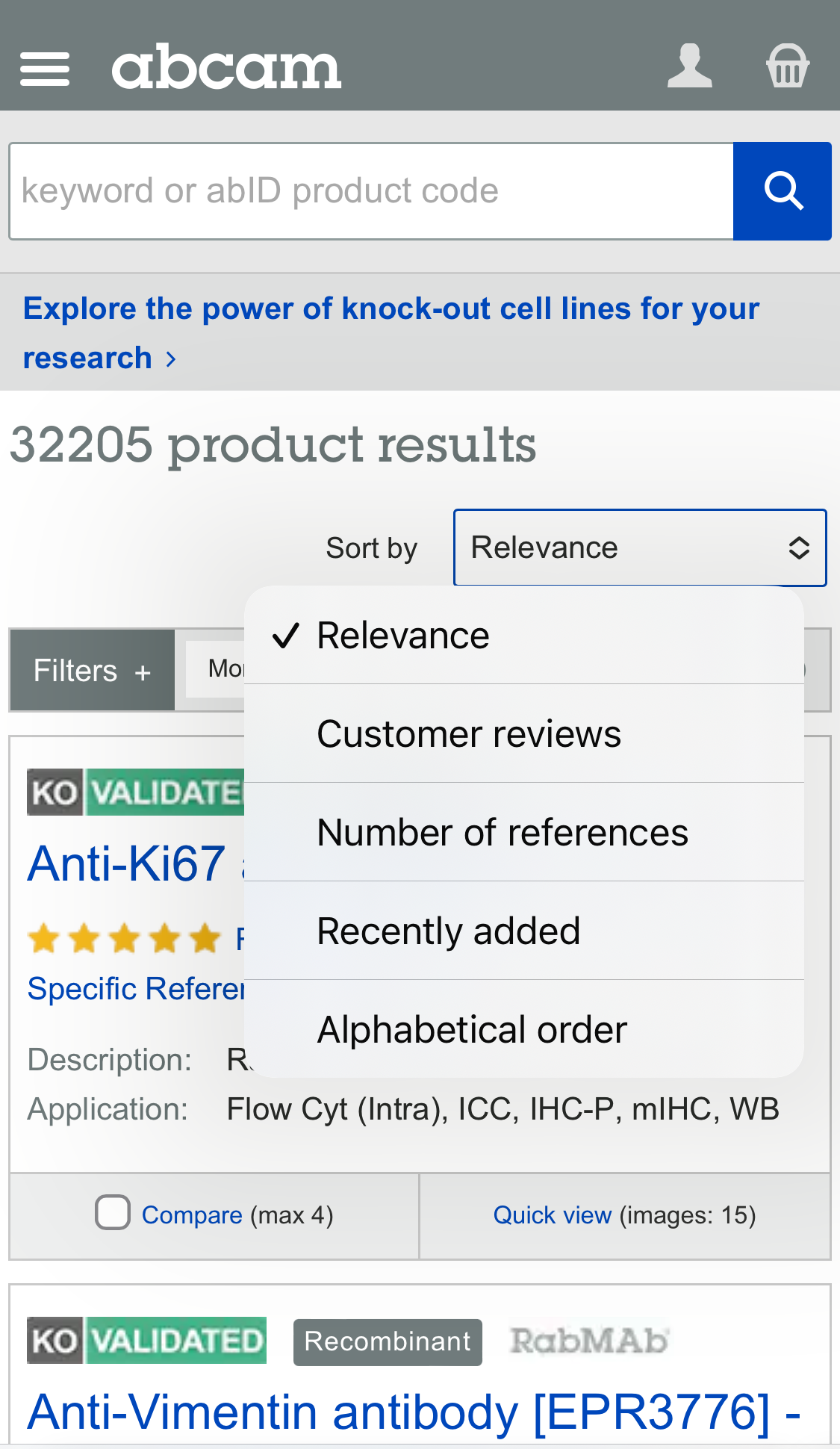Open the shopping basket icon

pos(788,66)
